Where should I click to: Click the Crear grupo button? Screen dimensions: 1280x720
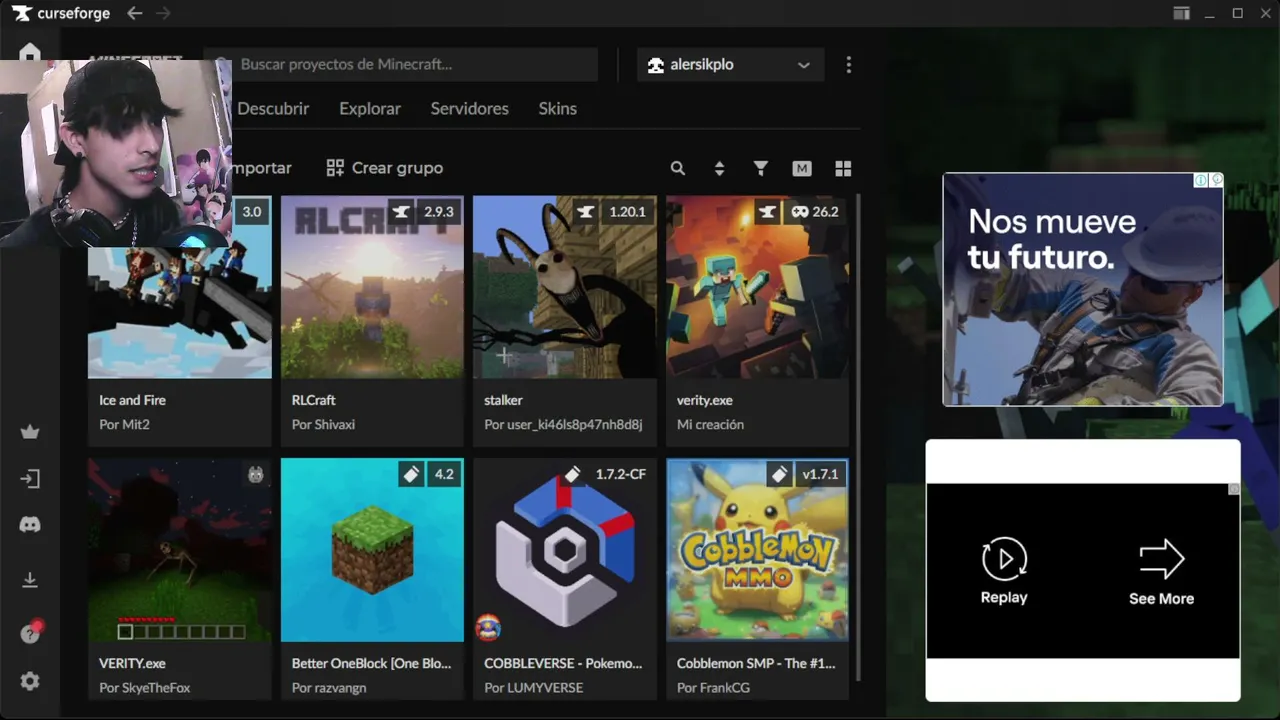click(384, 168)
